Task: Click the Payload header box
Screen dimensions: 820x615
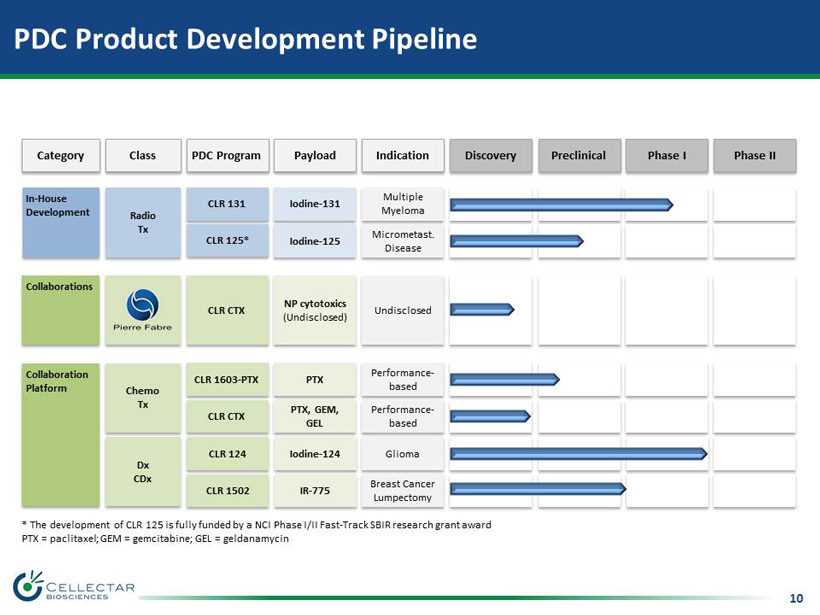Action: tap(315, 155)
